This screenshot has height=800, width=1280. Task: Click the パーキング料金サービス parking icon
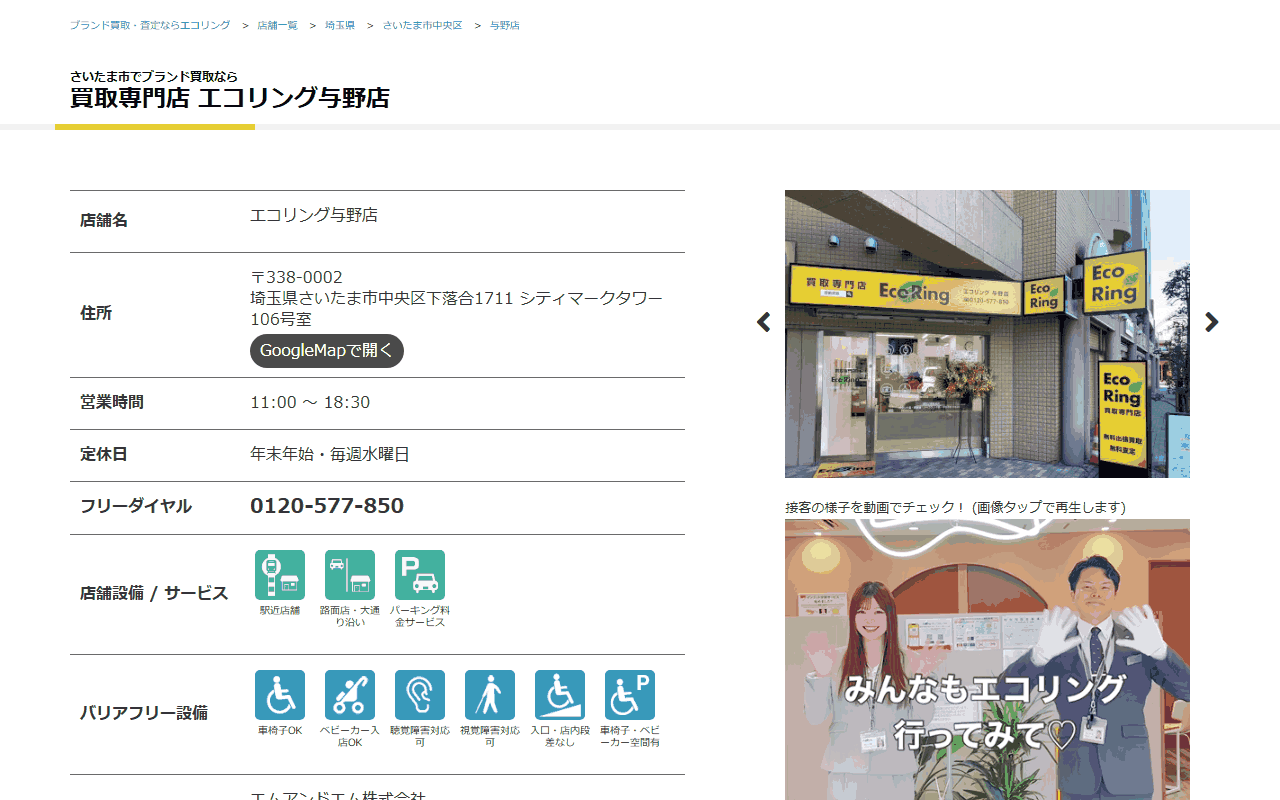point(420,575)
